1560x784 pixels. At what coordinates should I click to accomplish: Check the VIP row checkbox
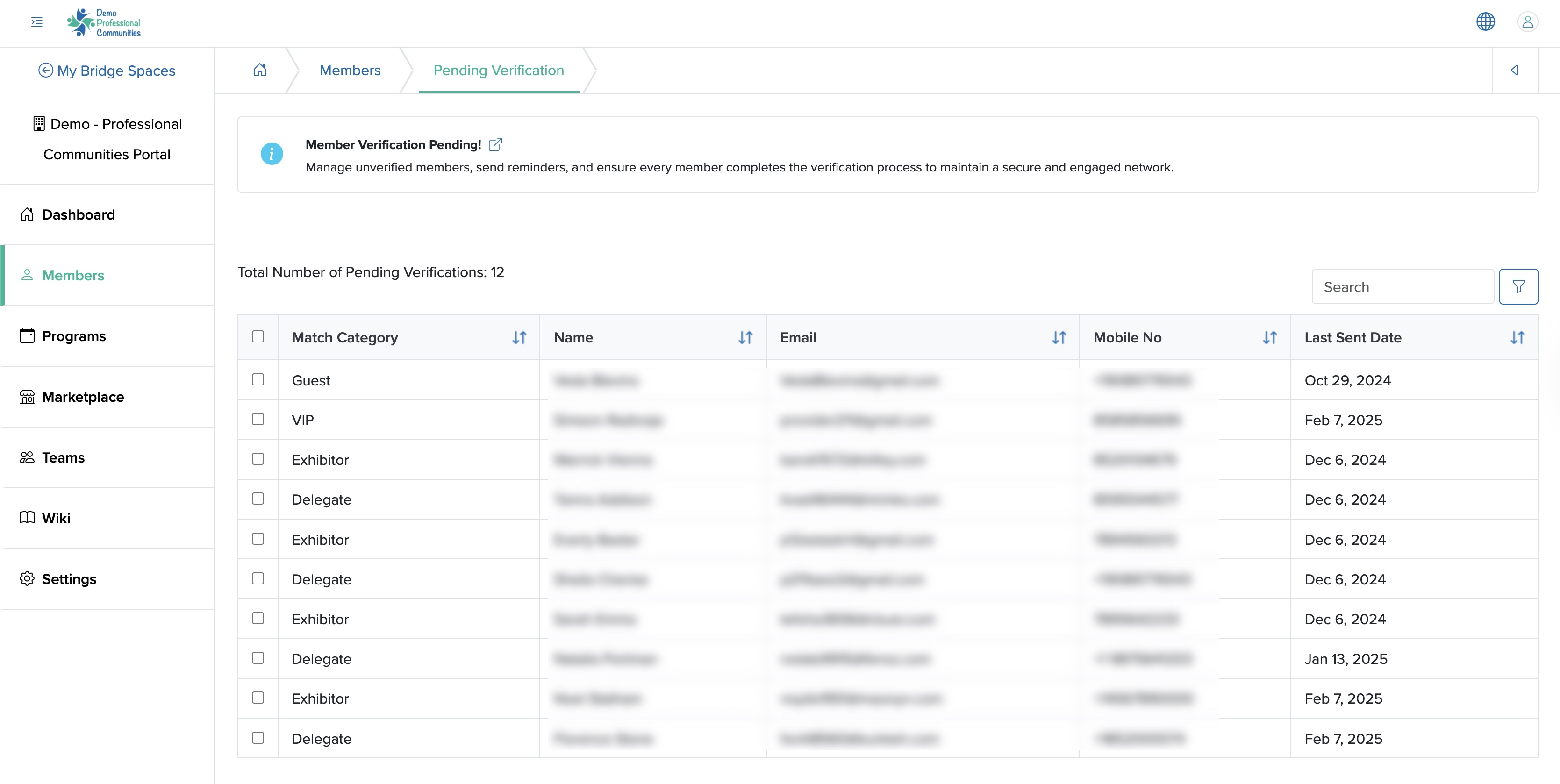(x=258, y=420)
